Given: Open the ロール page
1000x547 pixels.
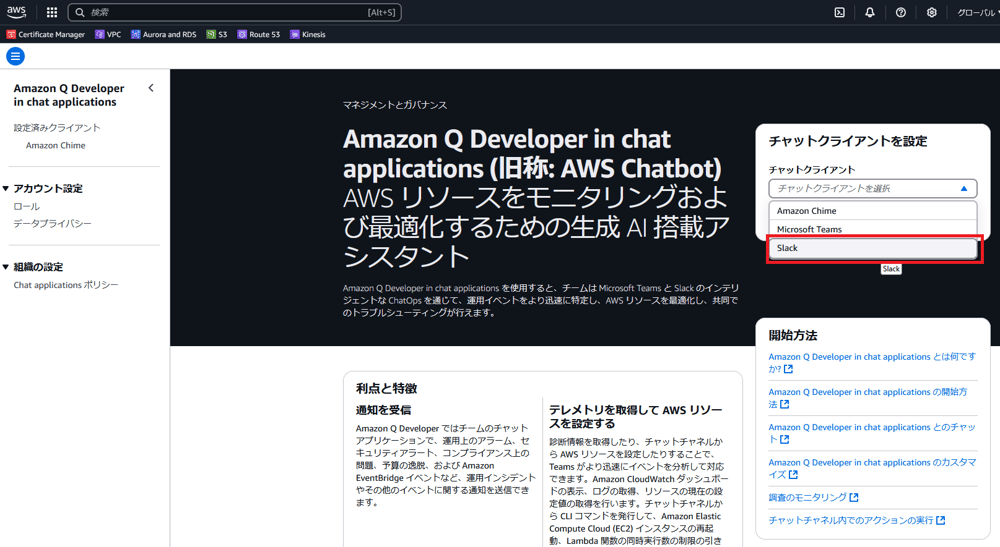Looking at the screenshot, I should coord(27,206).
